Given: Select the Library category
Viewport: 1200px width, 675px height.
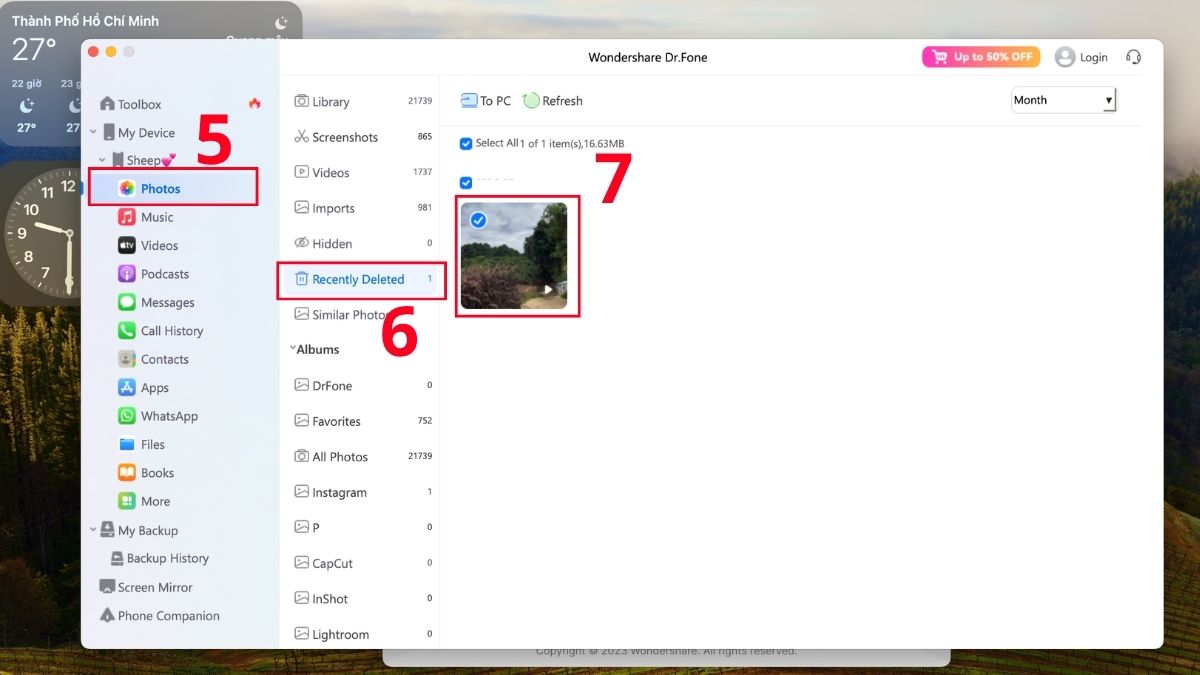Looking at the screenshot, I should pos(362,102).
